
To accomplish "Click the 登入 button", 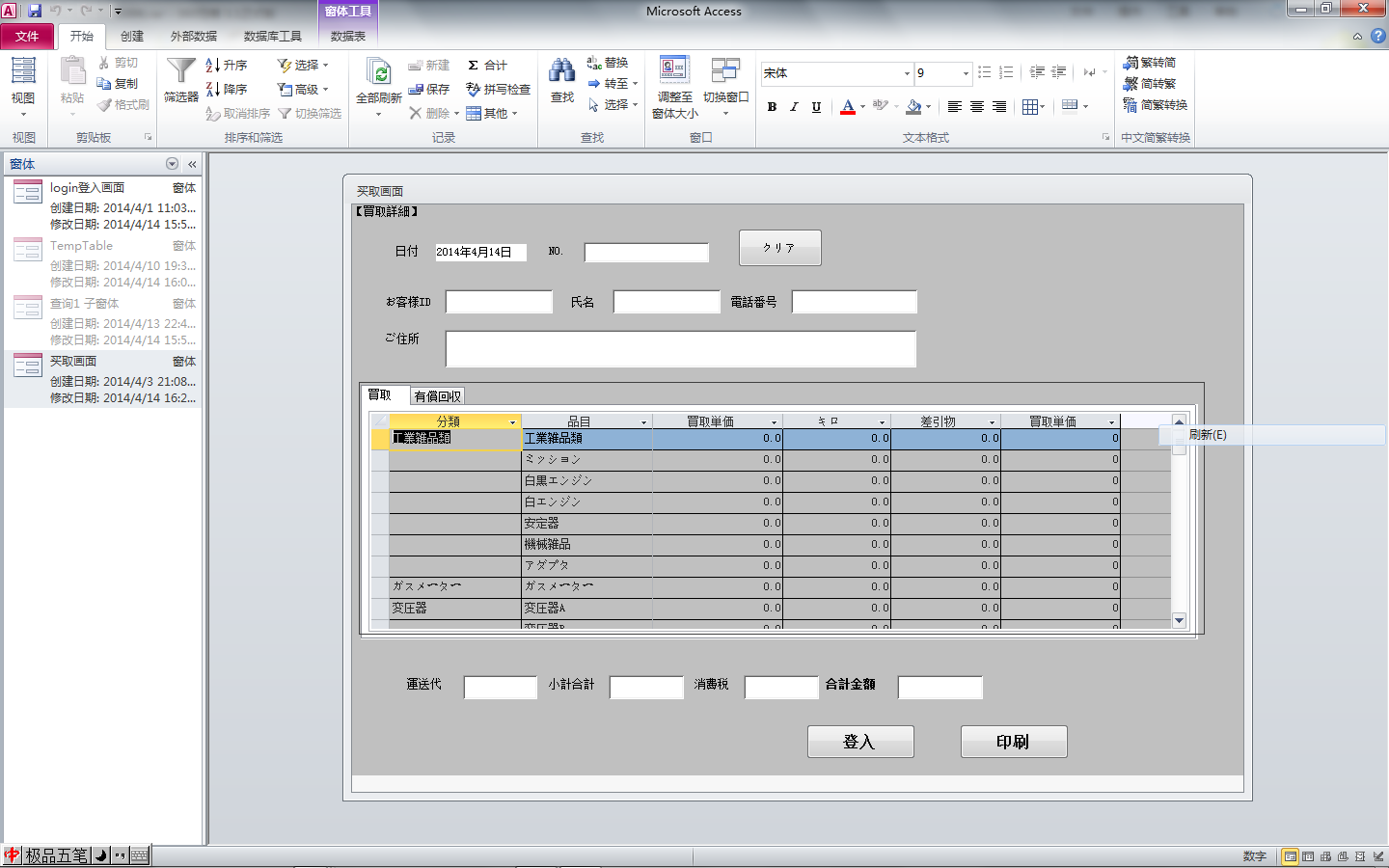I will coord(859,742).
